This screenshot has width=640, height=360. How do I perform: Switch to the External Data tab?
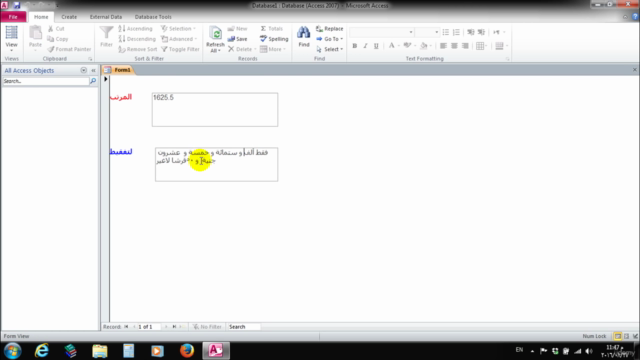(106, 17)
